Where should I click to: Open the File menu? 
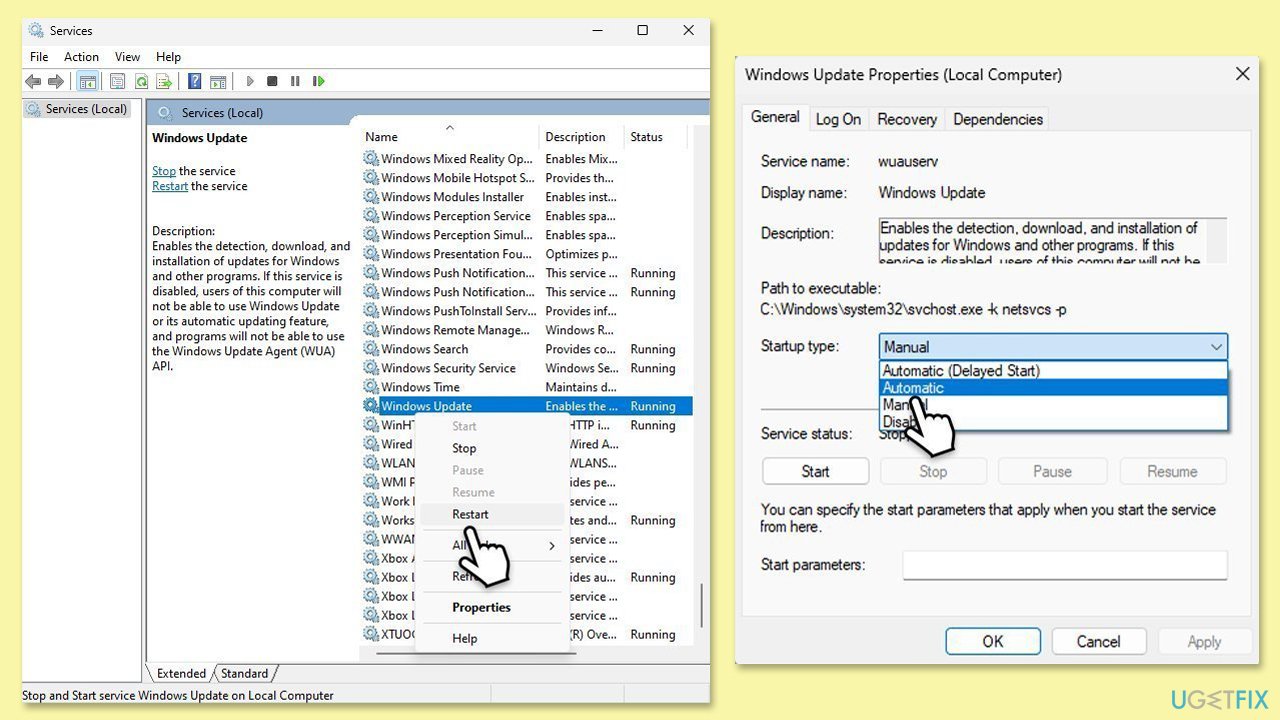[39, 57]
